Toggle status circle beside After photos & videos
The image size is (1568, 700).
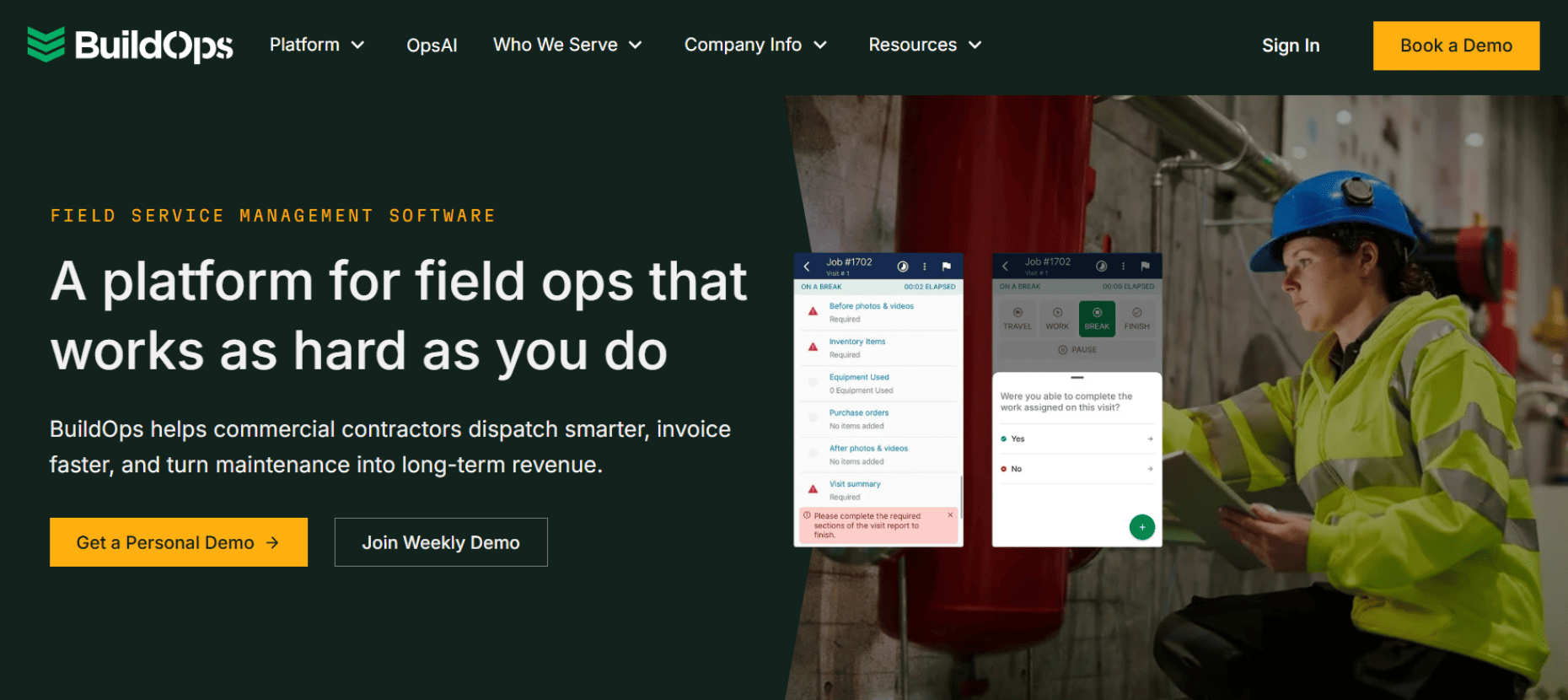813,454
